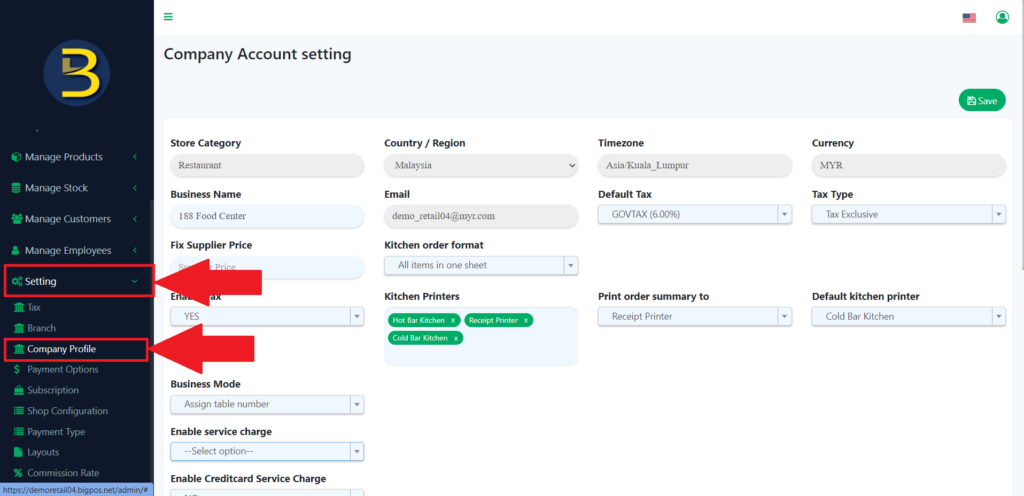
Task: Click the hamburger menu icon
Action: (168, 17)
